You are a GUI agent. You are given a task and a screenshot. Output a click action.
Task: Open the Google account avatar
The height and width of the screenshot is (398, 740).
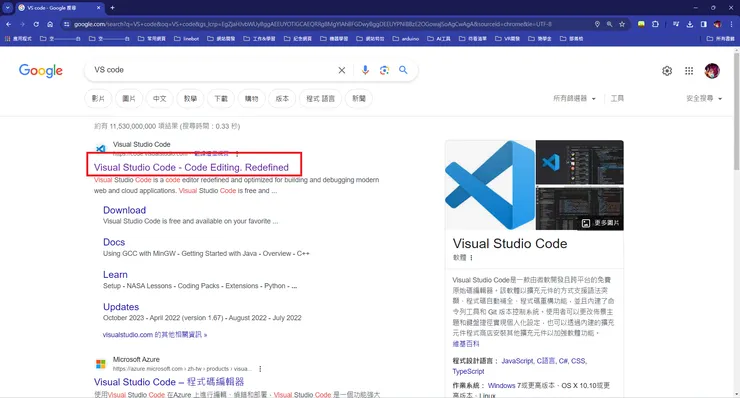(712, 71)
